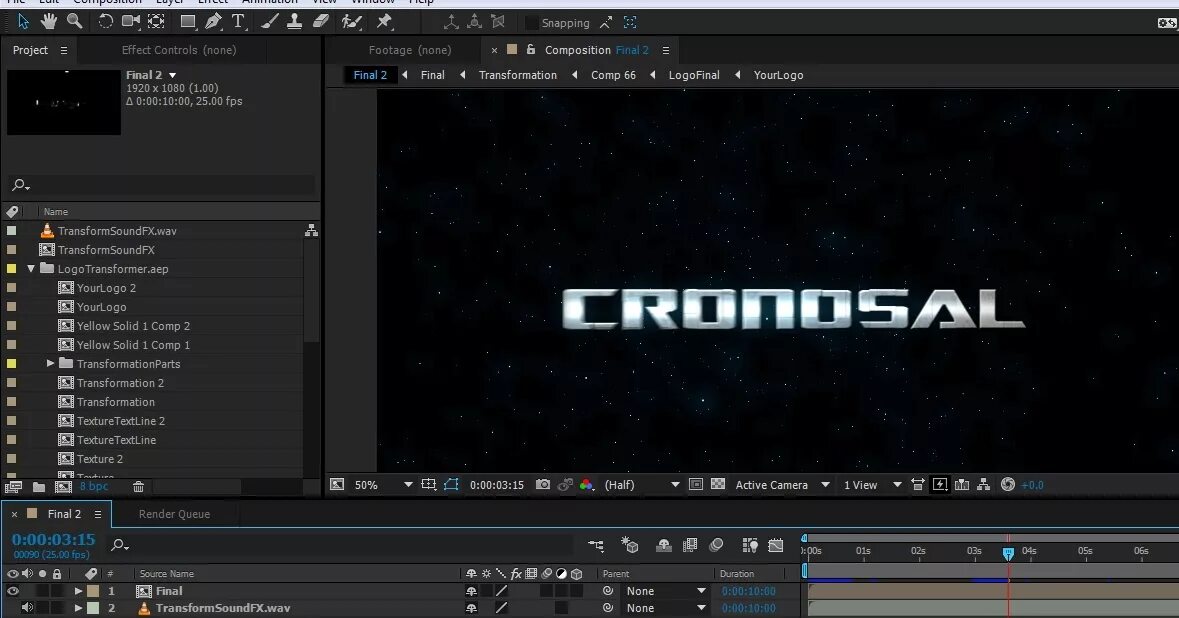Click the Local Axis Mode icon
Image resolution: width=1179 pixels, height=618 pixels.
tap(451, 23)
